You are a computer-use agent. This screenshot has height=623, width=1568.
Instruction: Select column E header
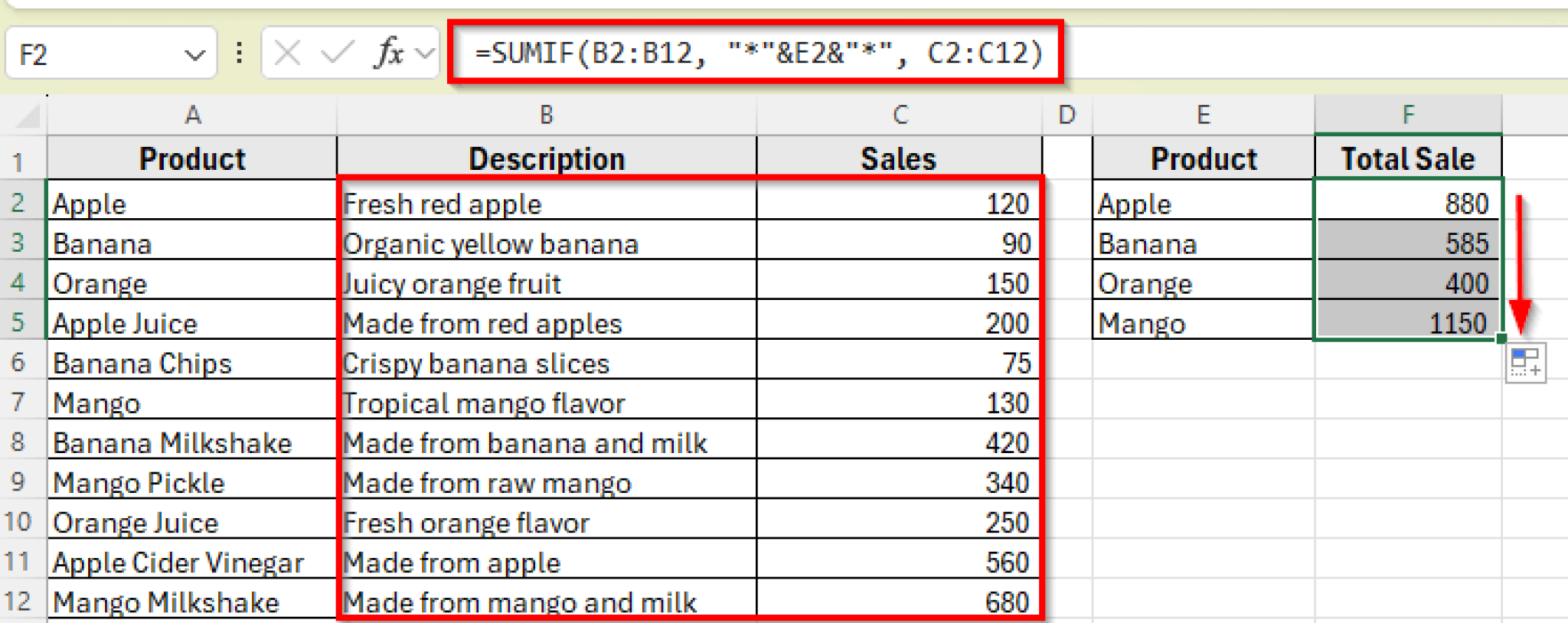(1204, 116)
